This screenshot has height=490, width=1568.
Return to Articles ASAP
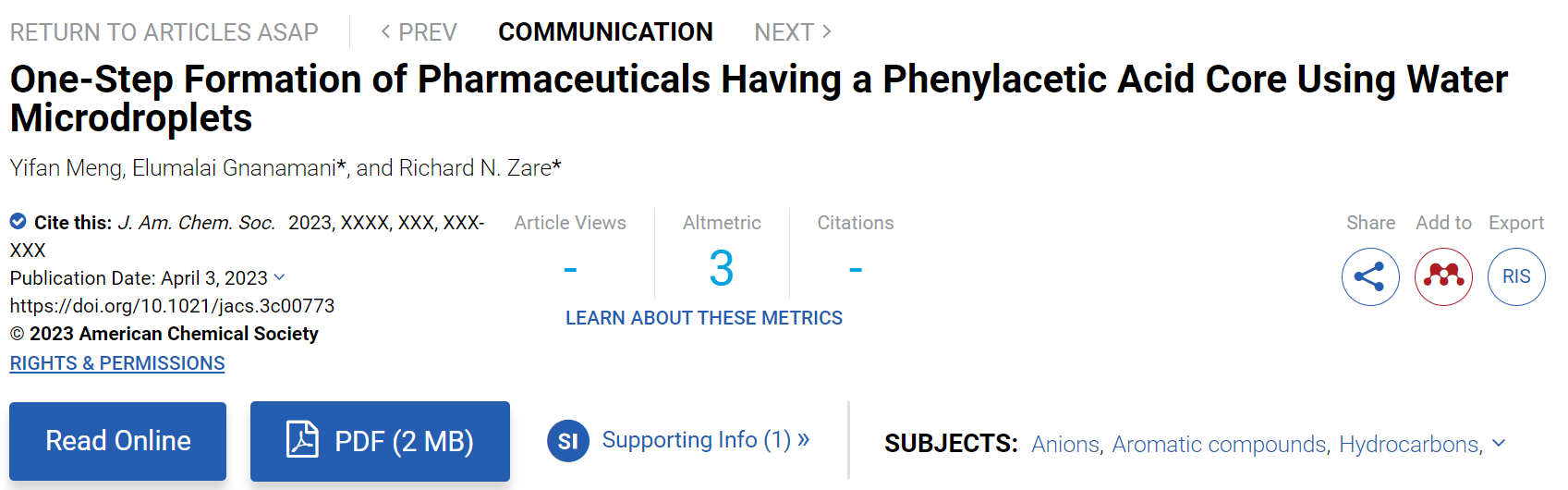pyautogui.click(x=164, y=32)
